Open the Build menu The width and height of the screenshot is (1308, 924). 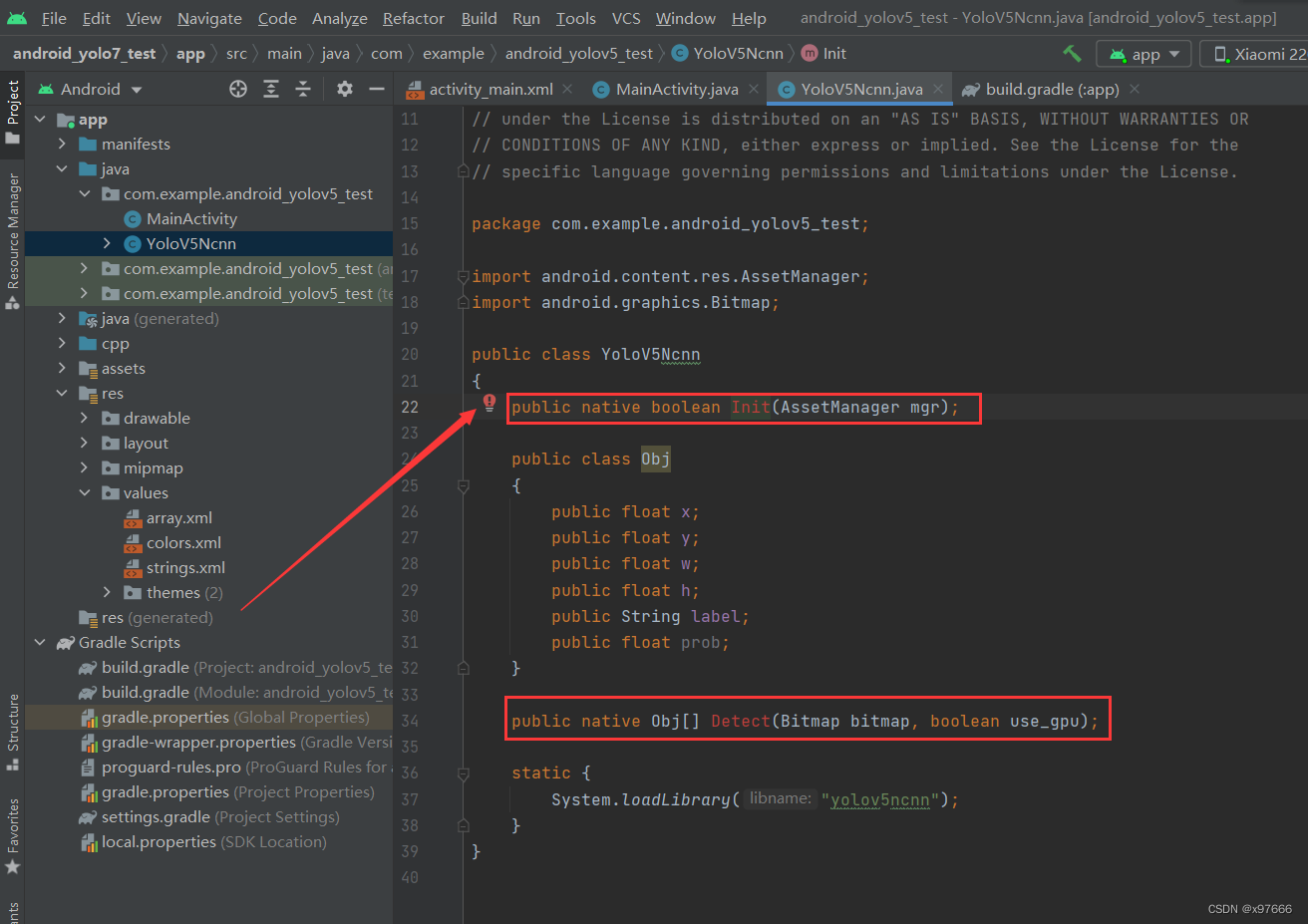(479, 18)
